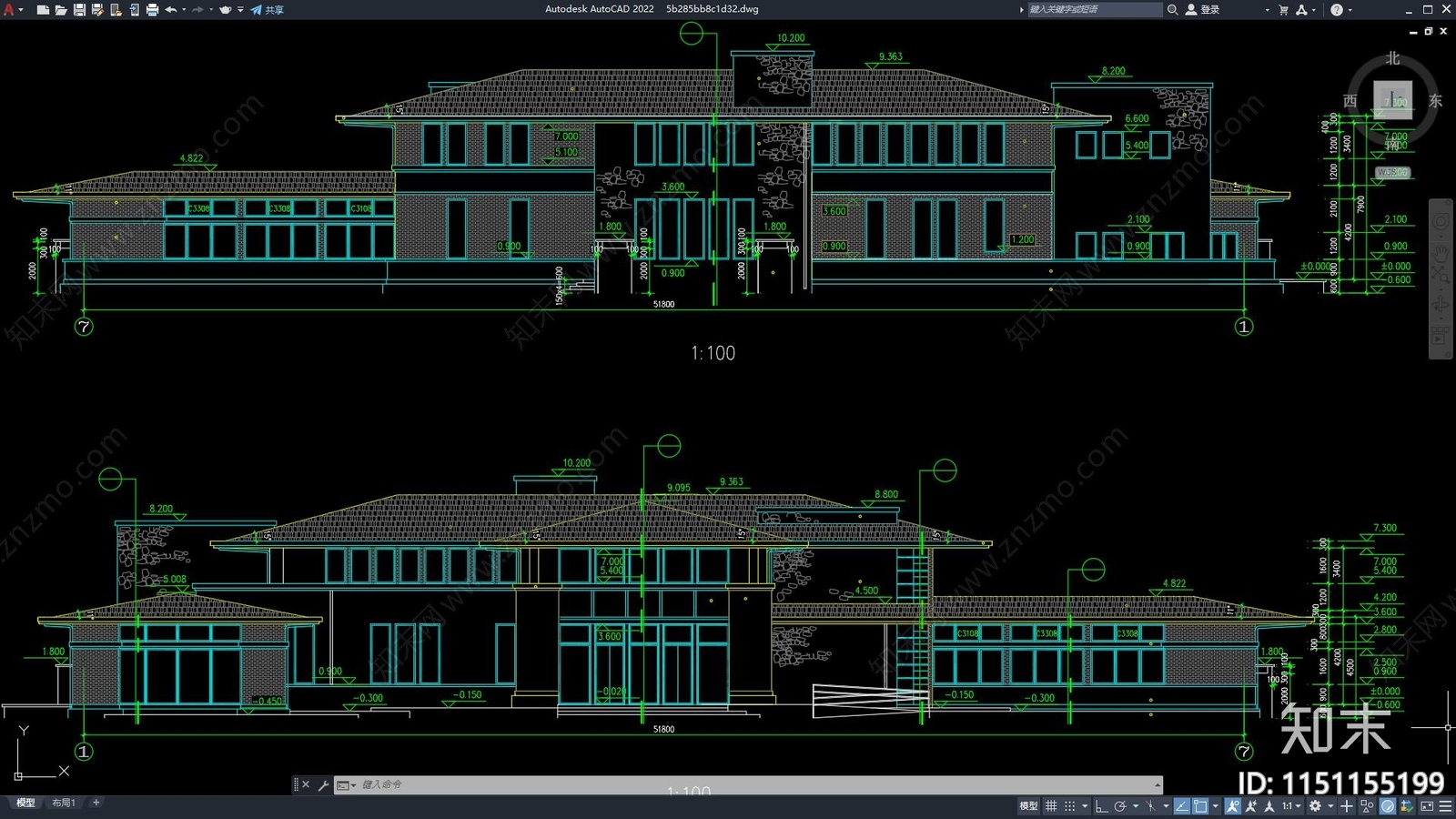Viewport: 1456px width, 819px height.
Task: Restore the drawing window size
Action: pos(1429,31)
